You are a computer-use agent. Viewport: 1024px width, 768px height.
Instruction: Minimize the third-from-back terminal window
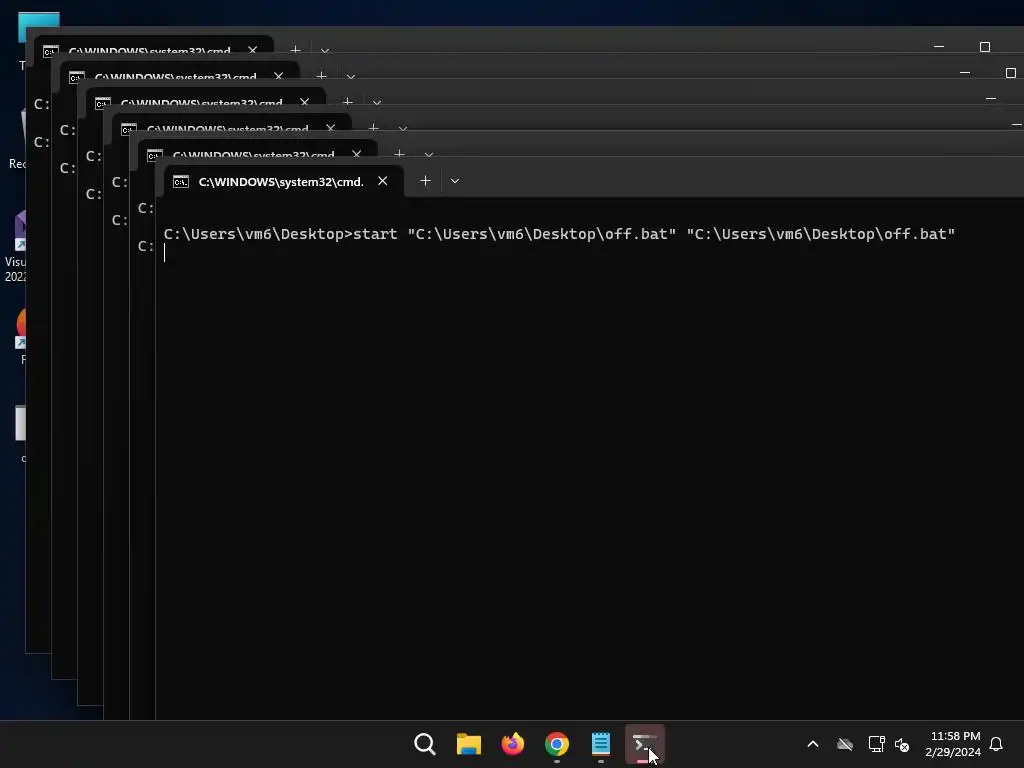(x=991, y=99)
